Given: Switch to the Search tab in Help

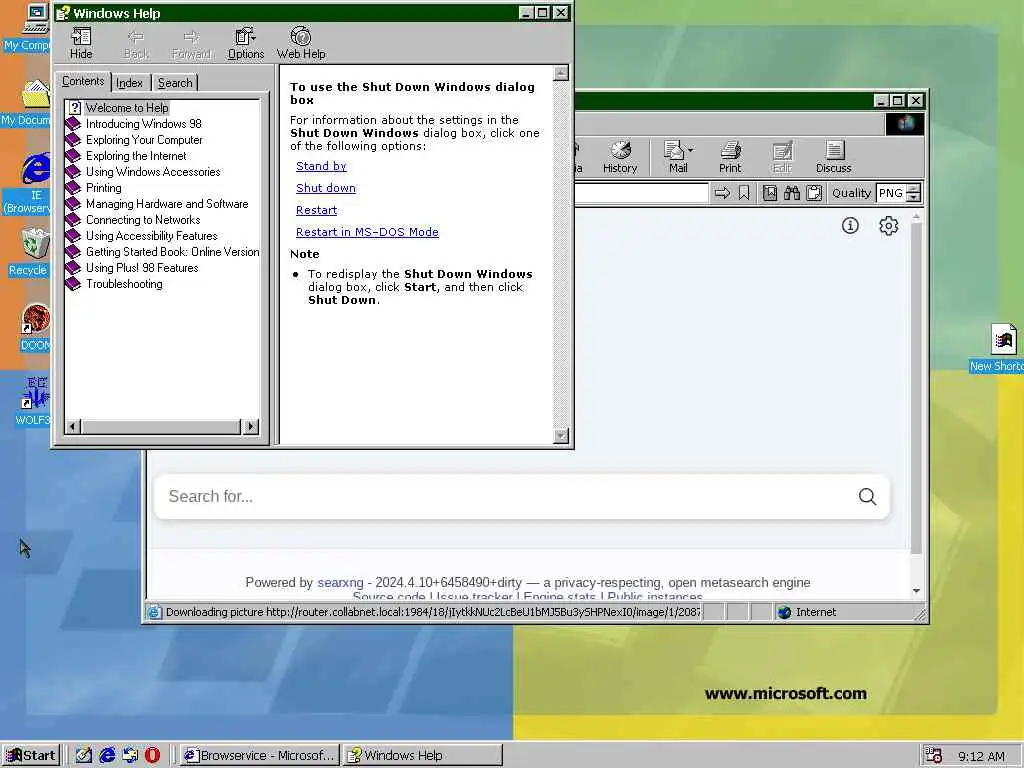Looking at the screenshot, I should pos(175,83).
